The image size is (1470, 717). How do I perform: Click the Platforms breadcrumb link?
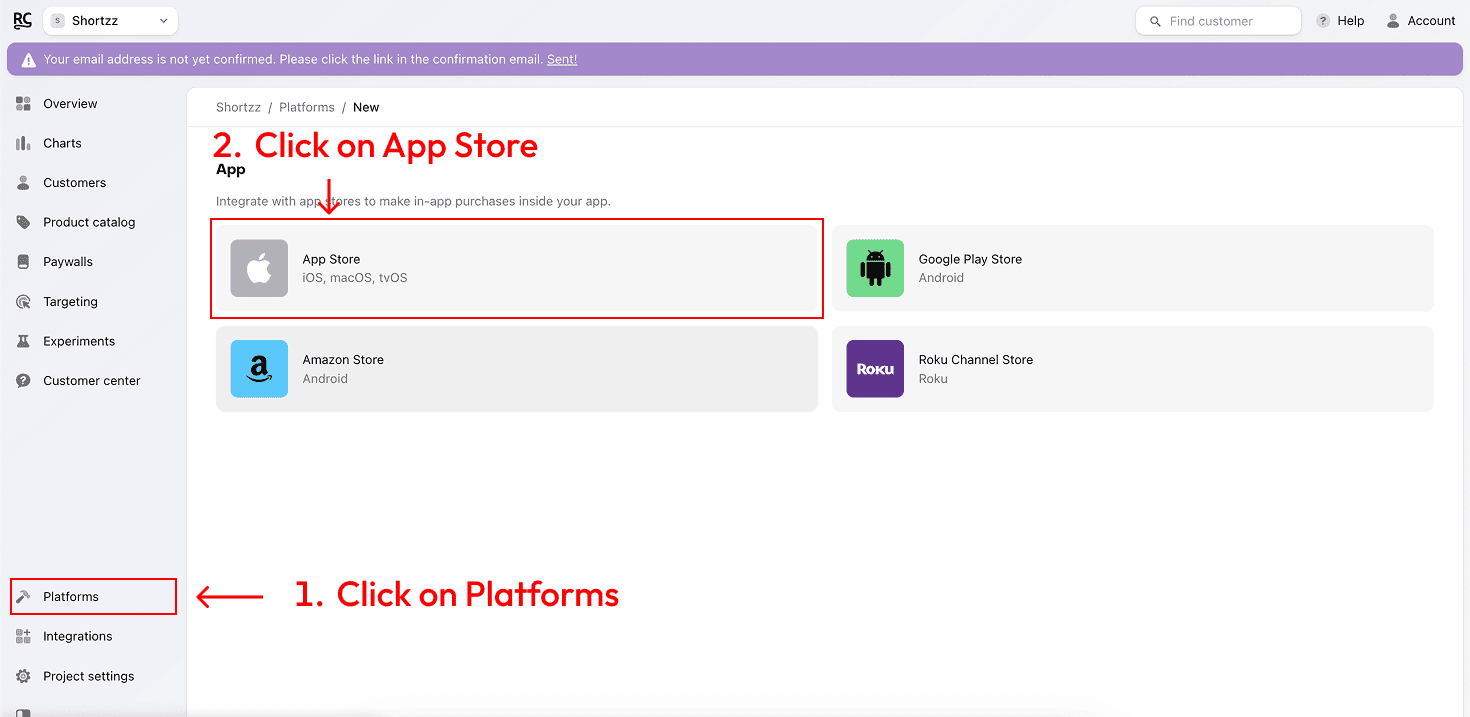click(x=306, y=107)
